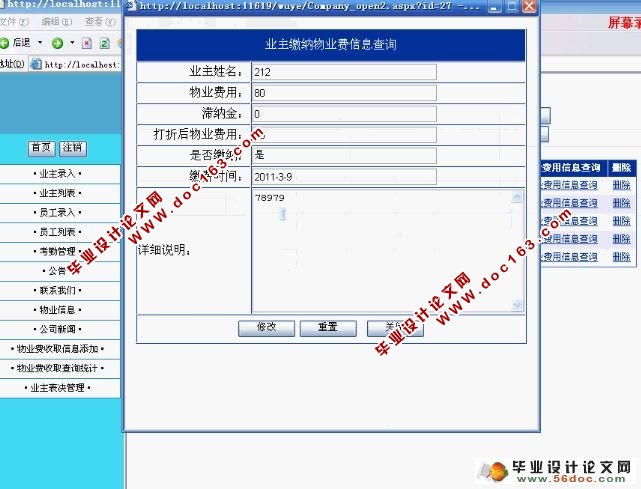
Task: Open the Forward history dropdown arrow
Action: point(72,42)
